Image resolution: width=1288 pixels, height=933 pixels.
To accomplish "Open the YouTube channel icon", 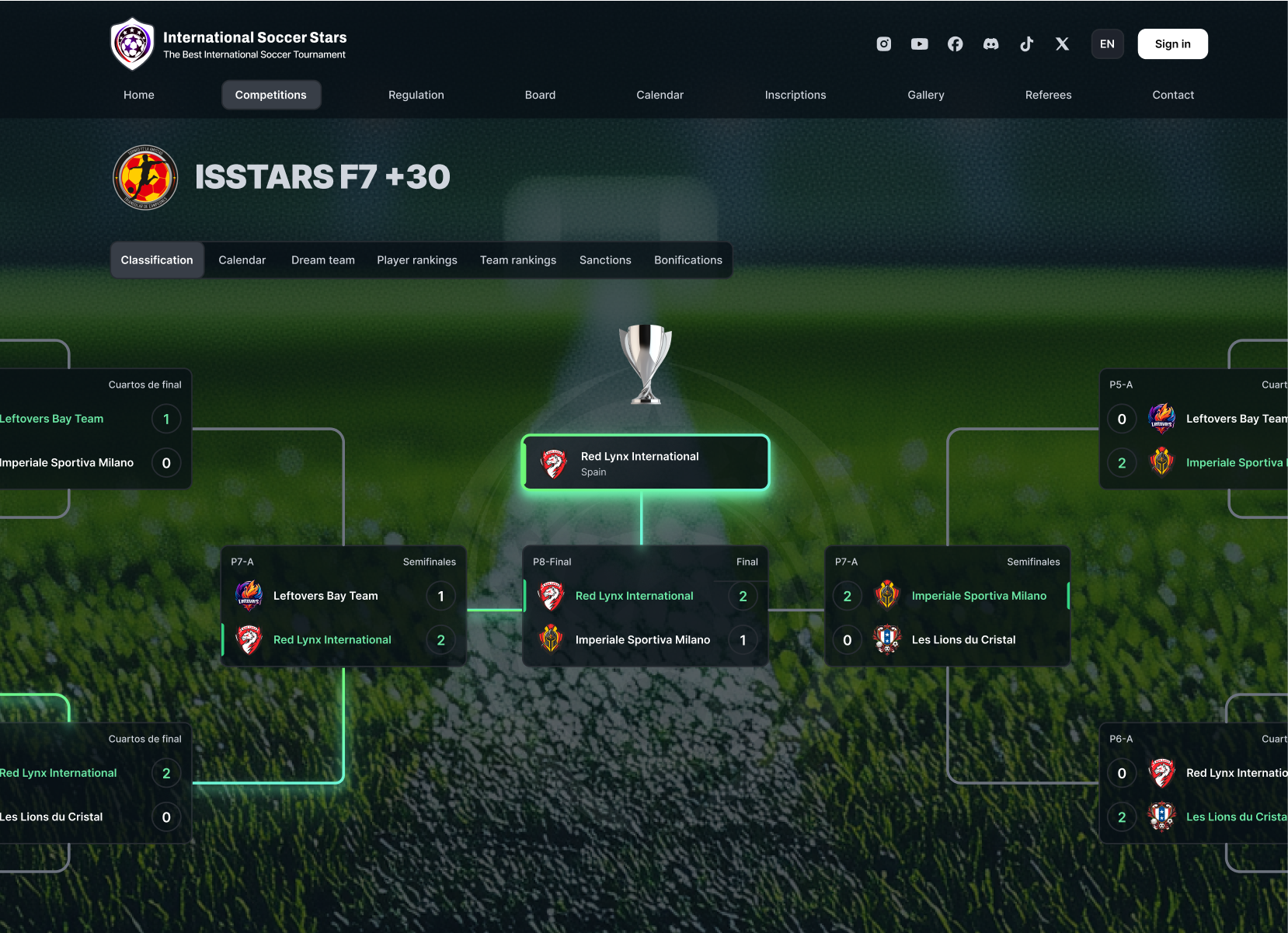I will pyautogui.click(x=920, y=44).
